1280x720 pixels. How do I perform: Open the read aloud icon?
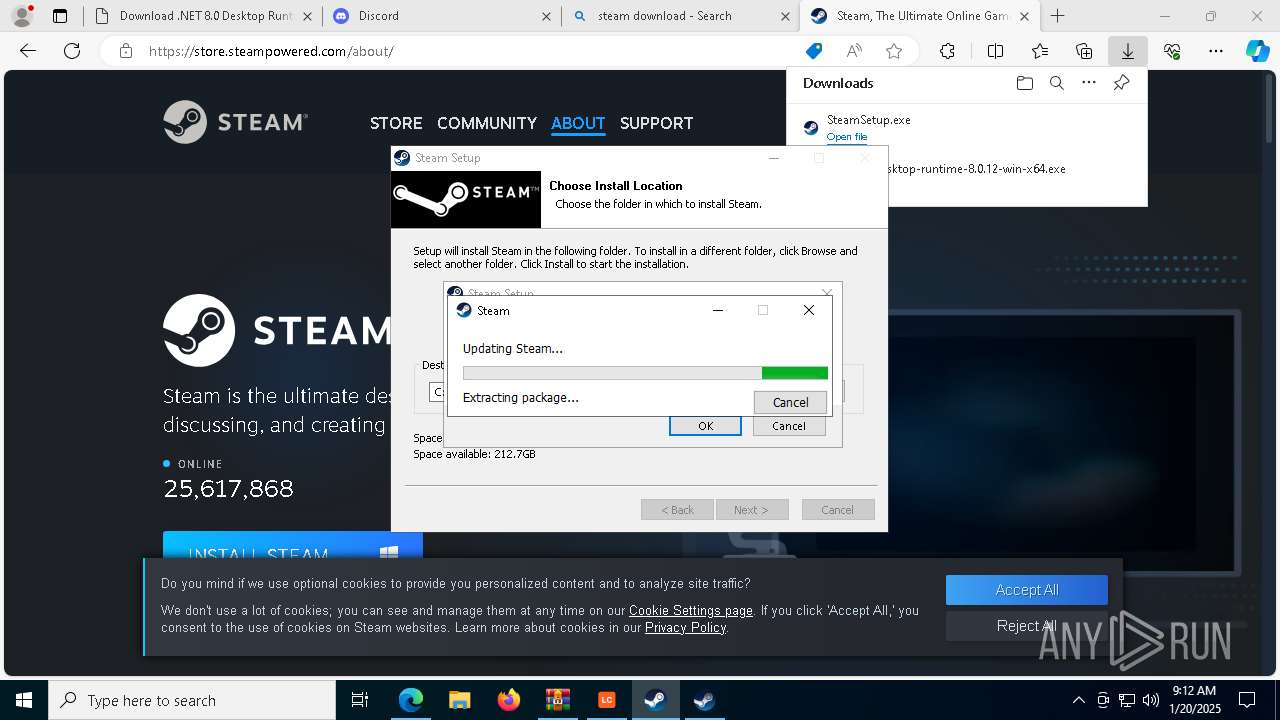click(x=854, y=51)
